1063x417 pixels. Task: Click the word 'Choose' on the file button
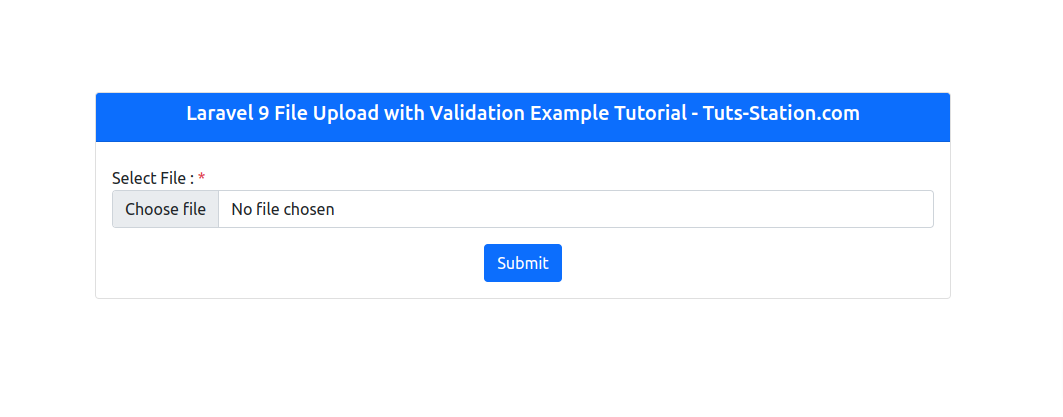151,209
